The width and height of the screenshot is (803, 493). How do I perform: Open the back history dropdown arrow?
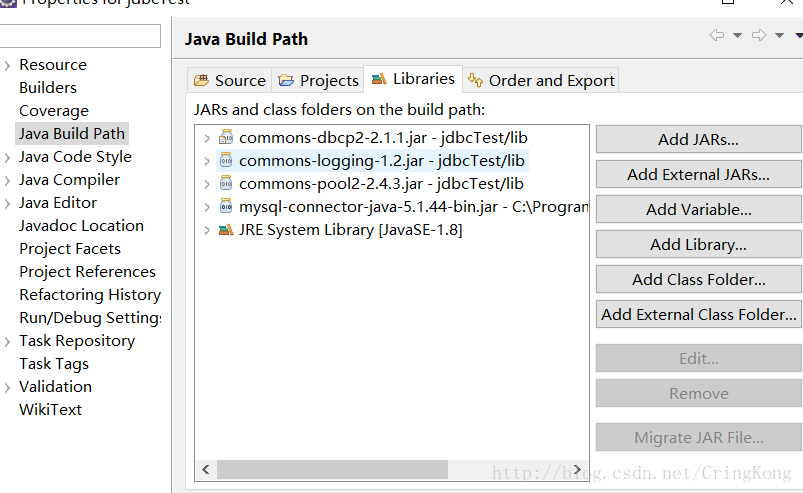tap(737, 36)
